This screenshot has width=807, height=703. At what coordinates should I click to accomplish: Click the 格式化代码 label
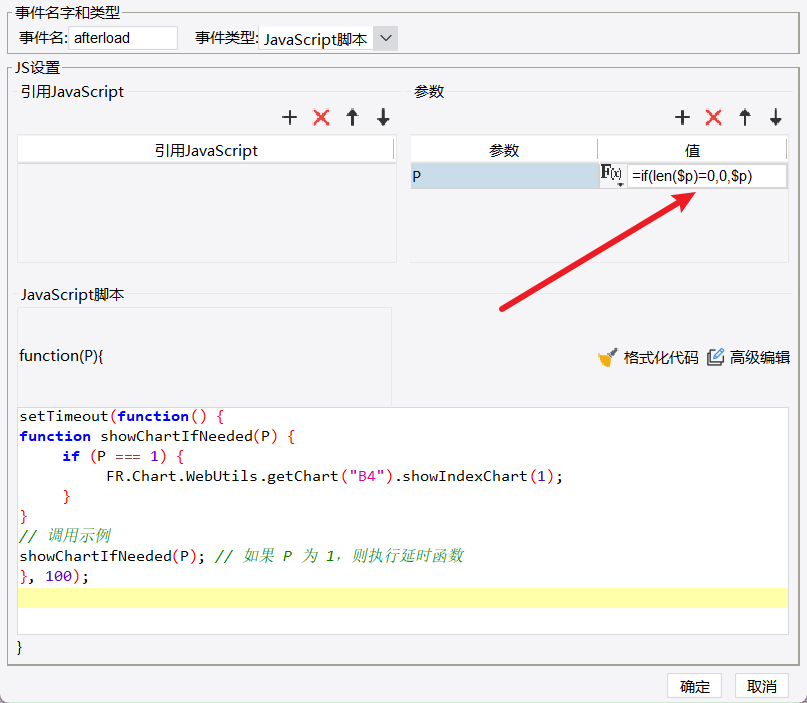pos(661,357)
